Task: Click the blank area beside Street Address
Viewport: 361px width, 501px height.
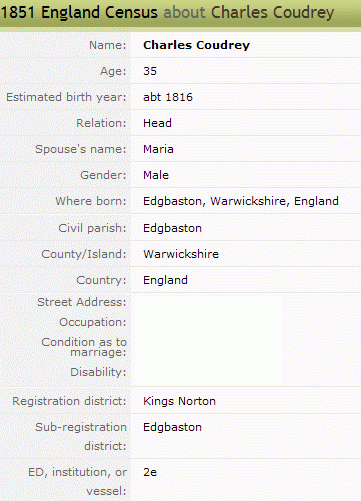Action: click(207, 302)
